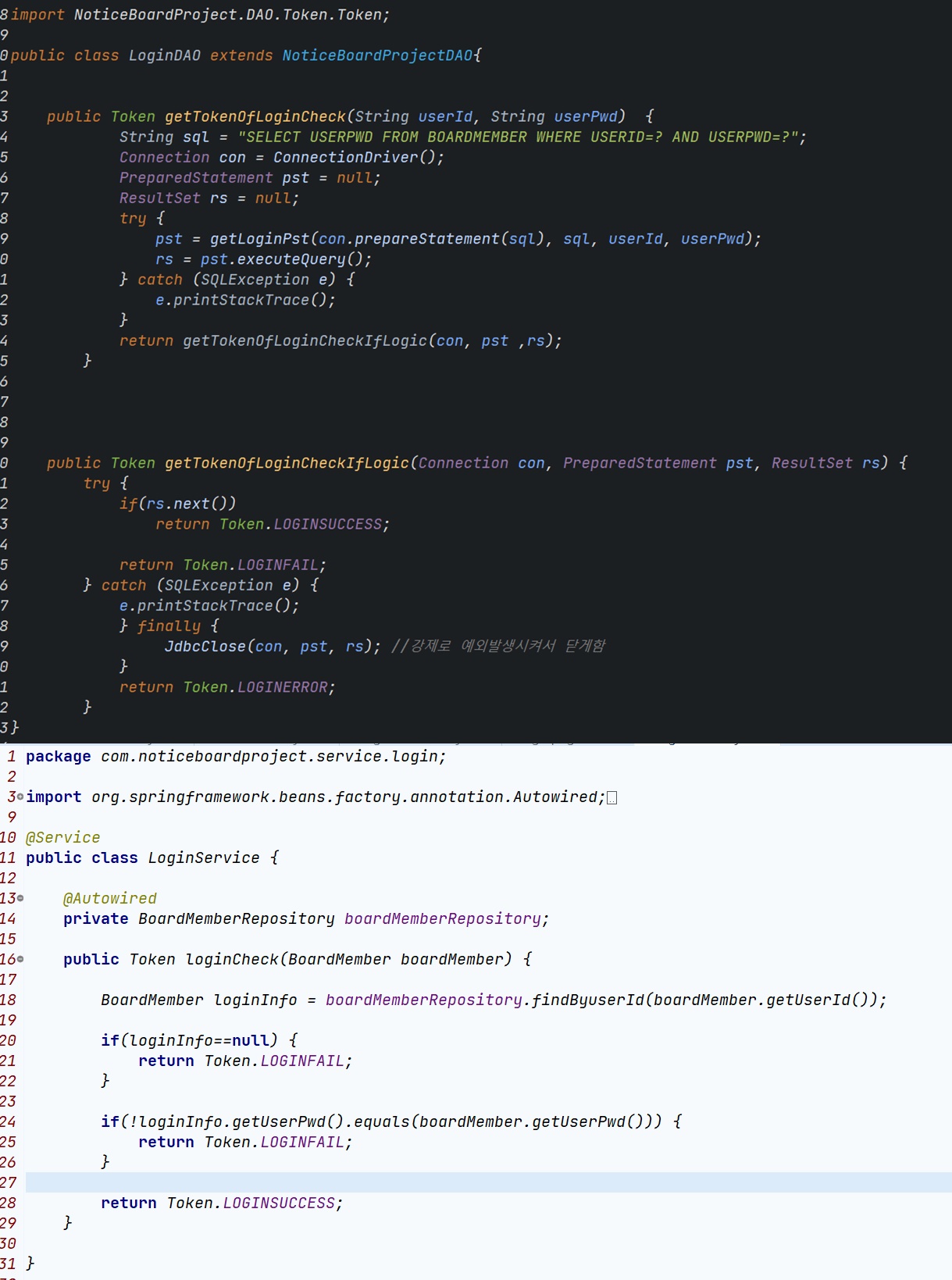The width and height of the screenshot is (952, 1280).
Task: Click the loginInfo==null condition
Action: click(199, 1040)
